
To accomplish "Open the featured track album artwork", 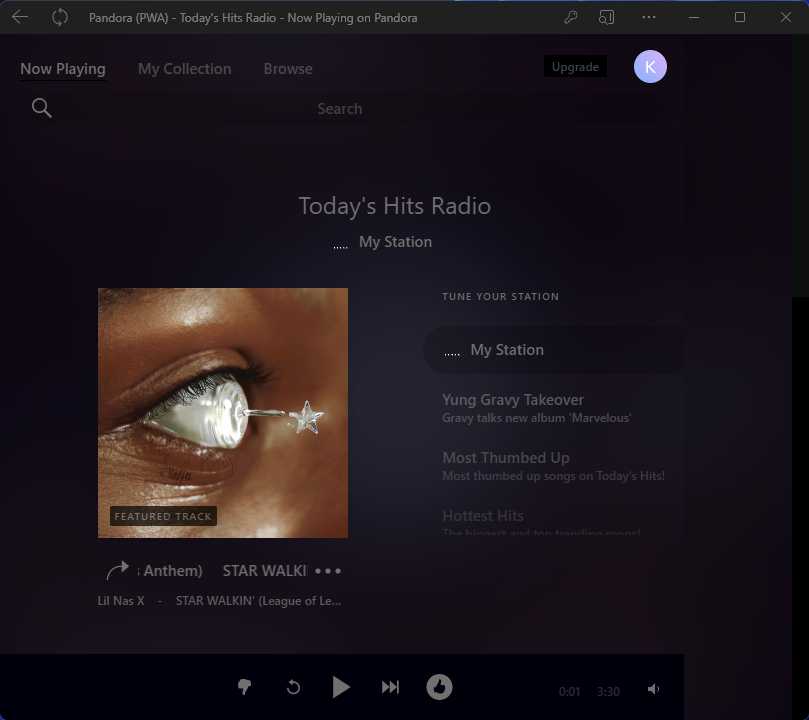I will [x=223, y=412].
